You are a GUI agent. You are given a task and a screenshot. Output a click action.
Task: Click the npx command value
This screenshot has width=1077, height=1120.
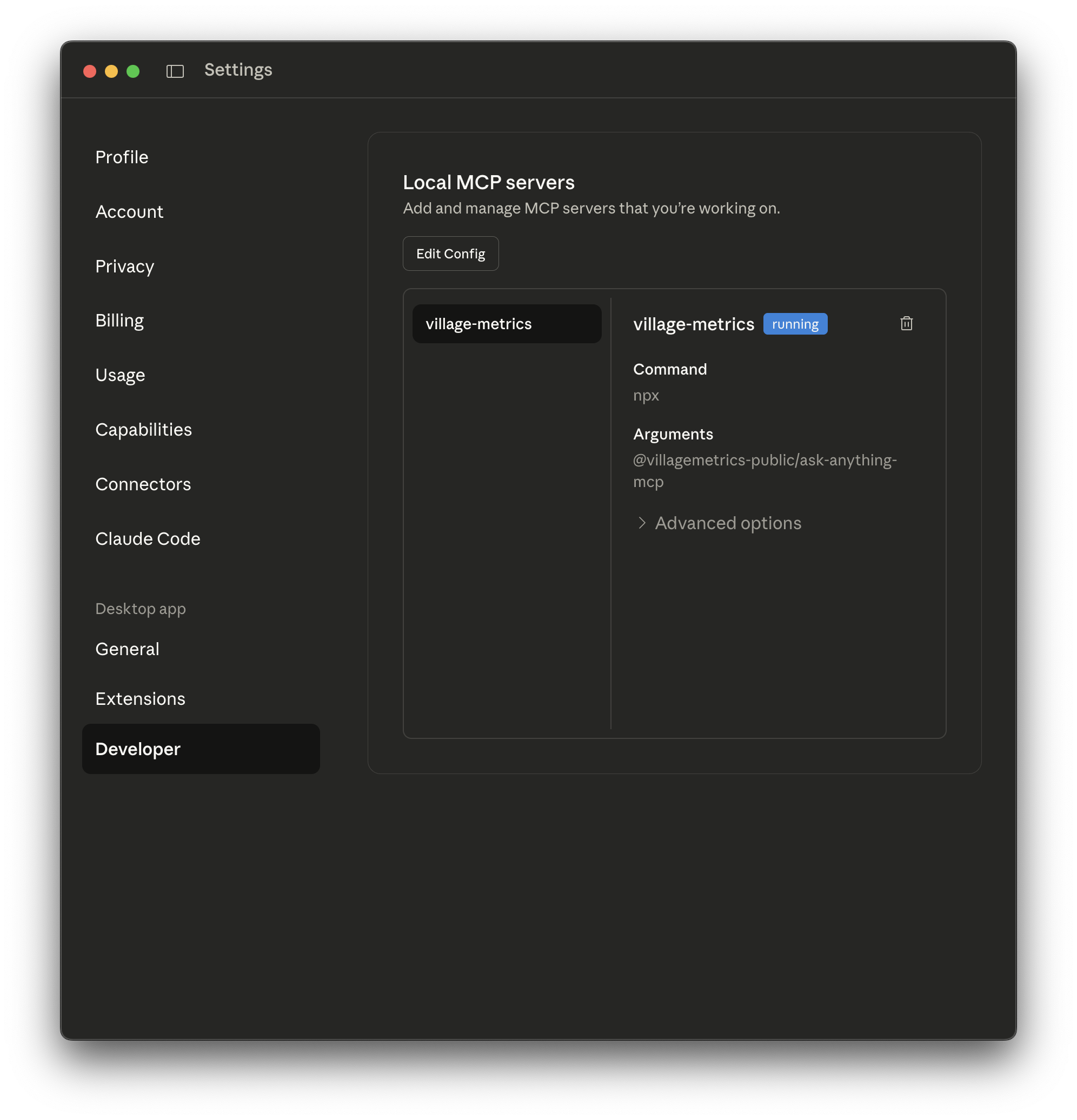click(646, 395)
